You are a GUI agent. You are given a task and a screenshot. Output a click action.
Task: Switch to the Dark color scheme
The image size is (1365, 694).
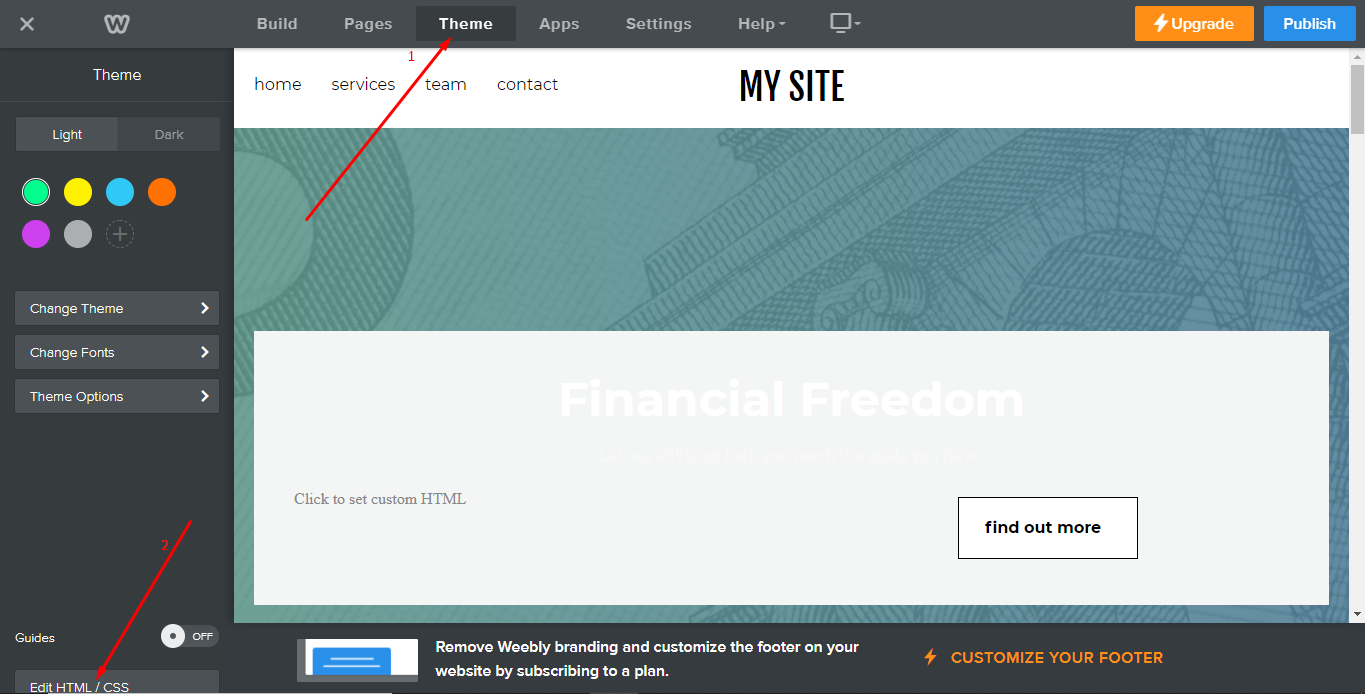click(169, 134)
